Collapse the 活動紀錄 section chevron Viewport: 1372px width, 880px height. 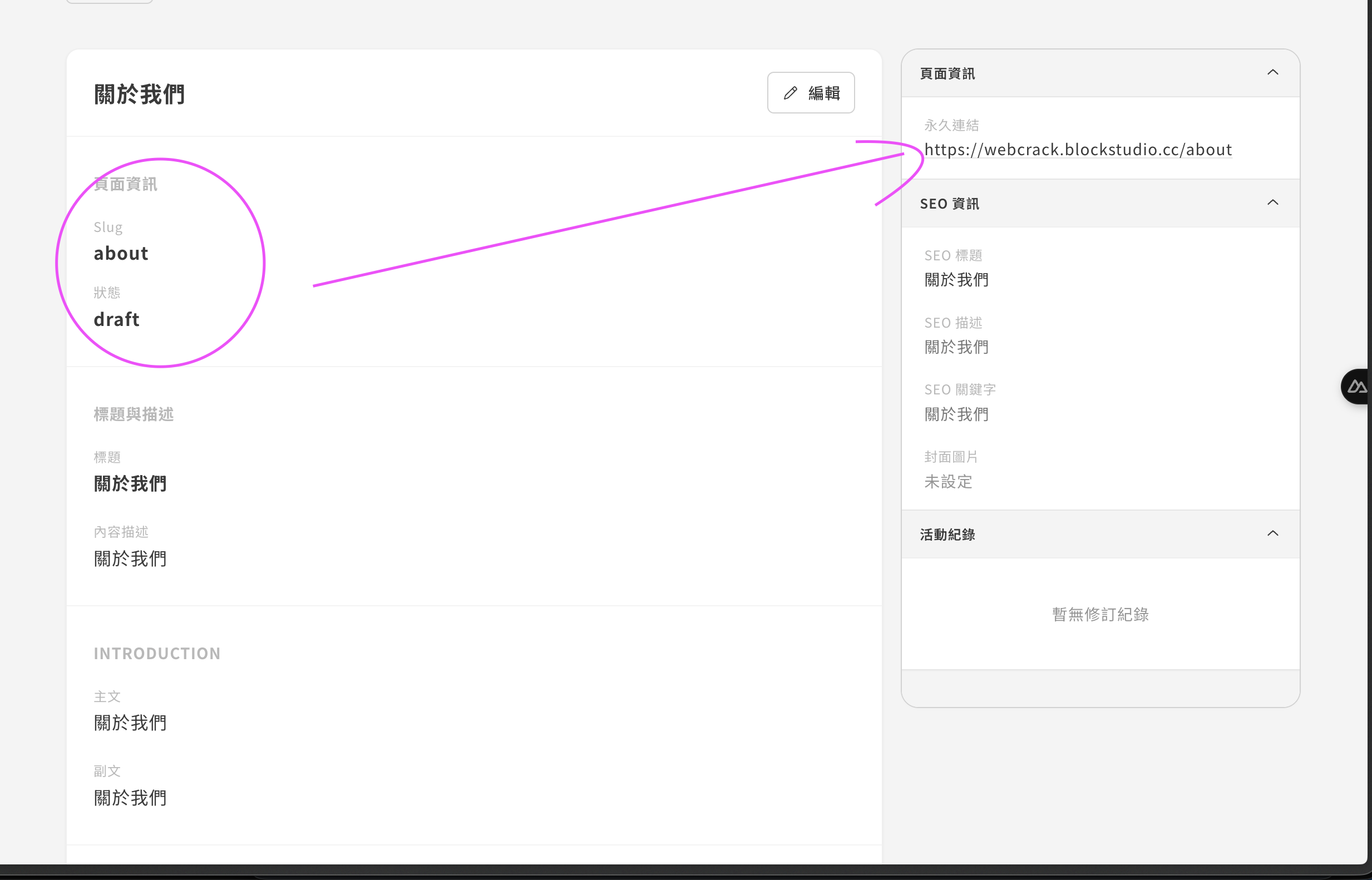(x=1272, y=533)
